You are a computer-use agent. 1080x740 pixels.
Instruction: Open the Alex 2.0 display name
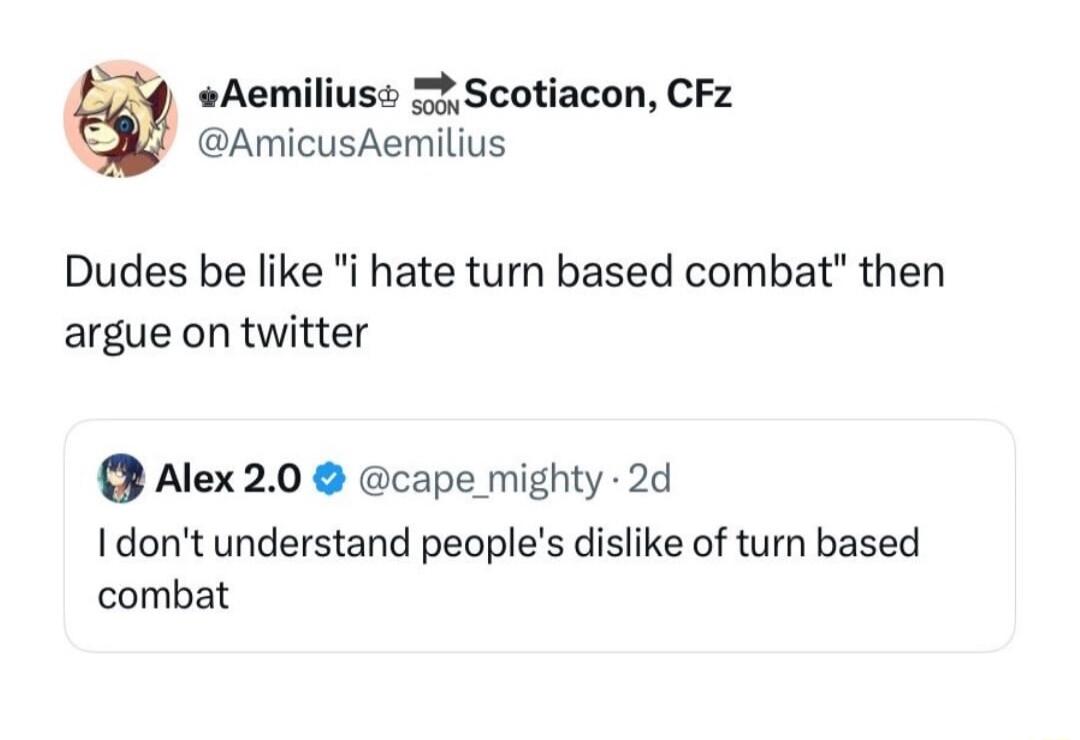click(229, 481)
